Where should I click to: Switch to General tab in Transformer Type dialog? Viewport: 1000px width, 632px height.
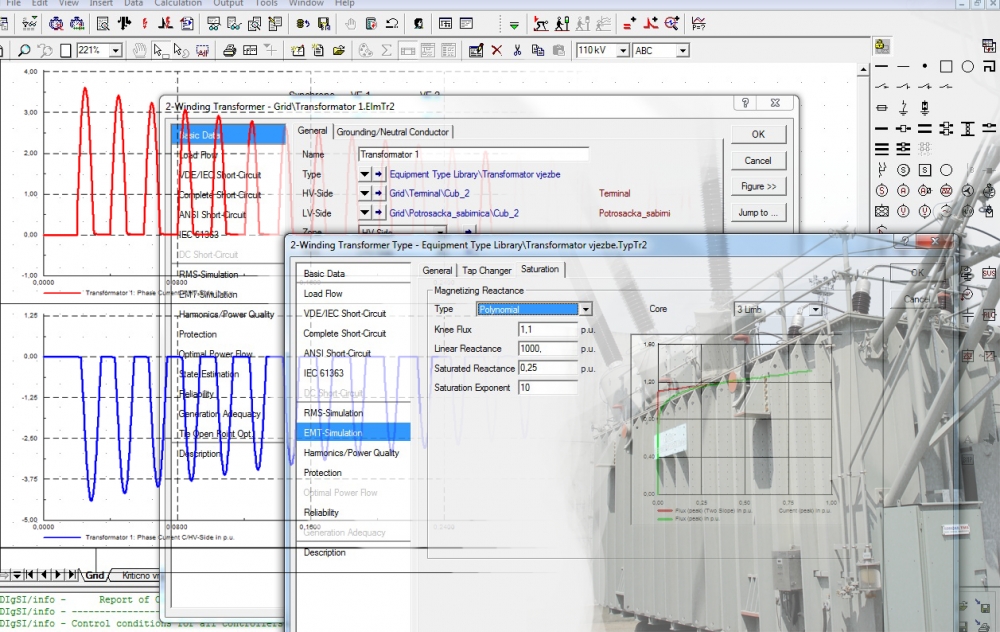(437, 270)
